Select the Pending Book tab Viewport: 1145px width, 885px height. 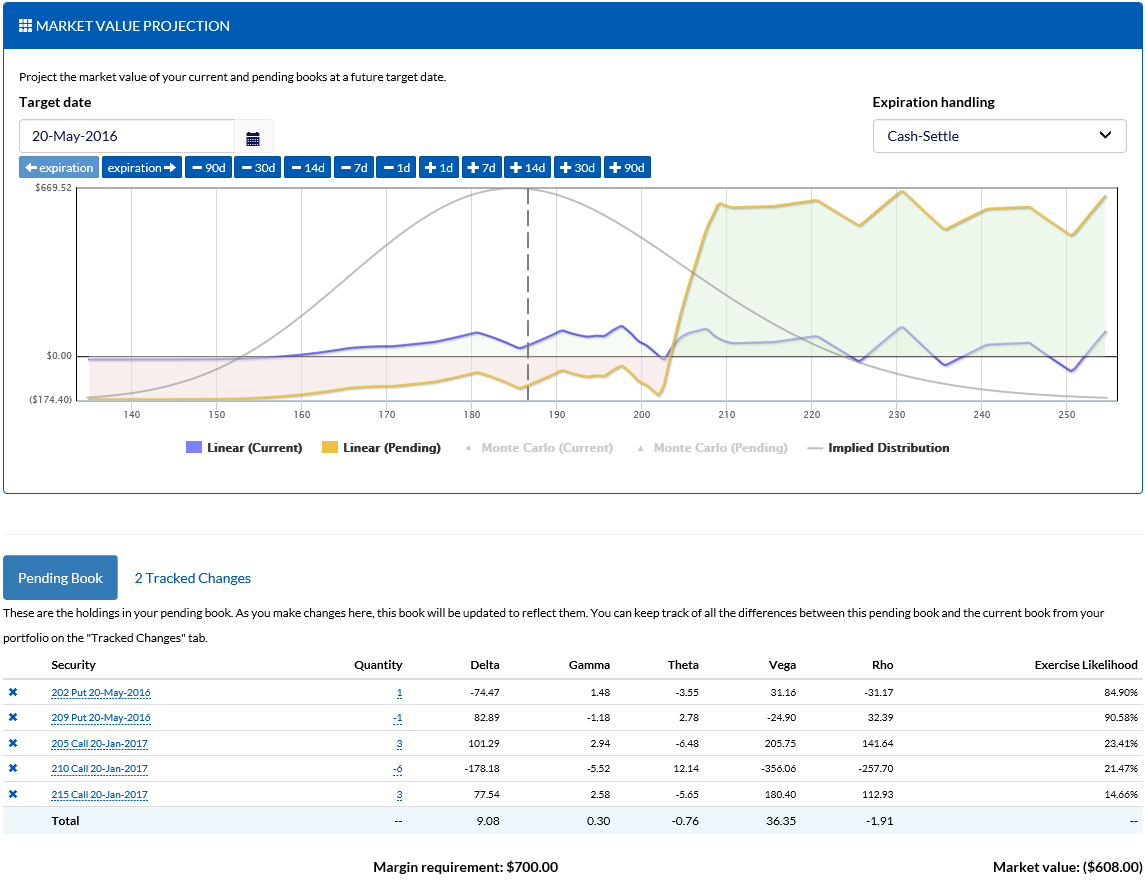(60, 578)
